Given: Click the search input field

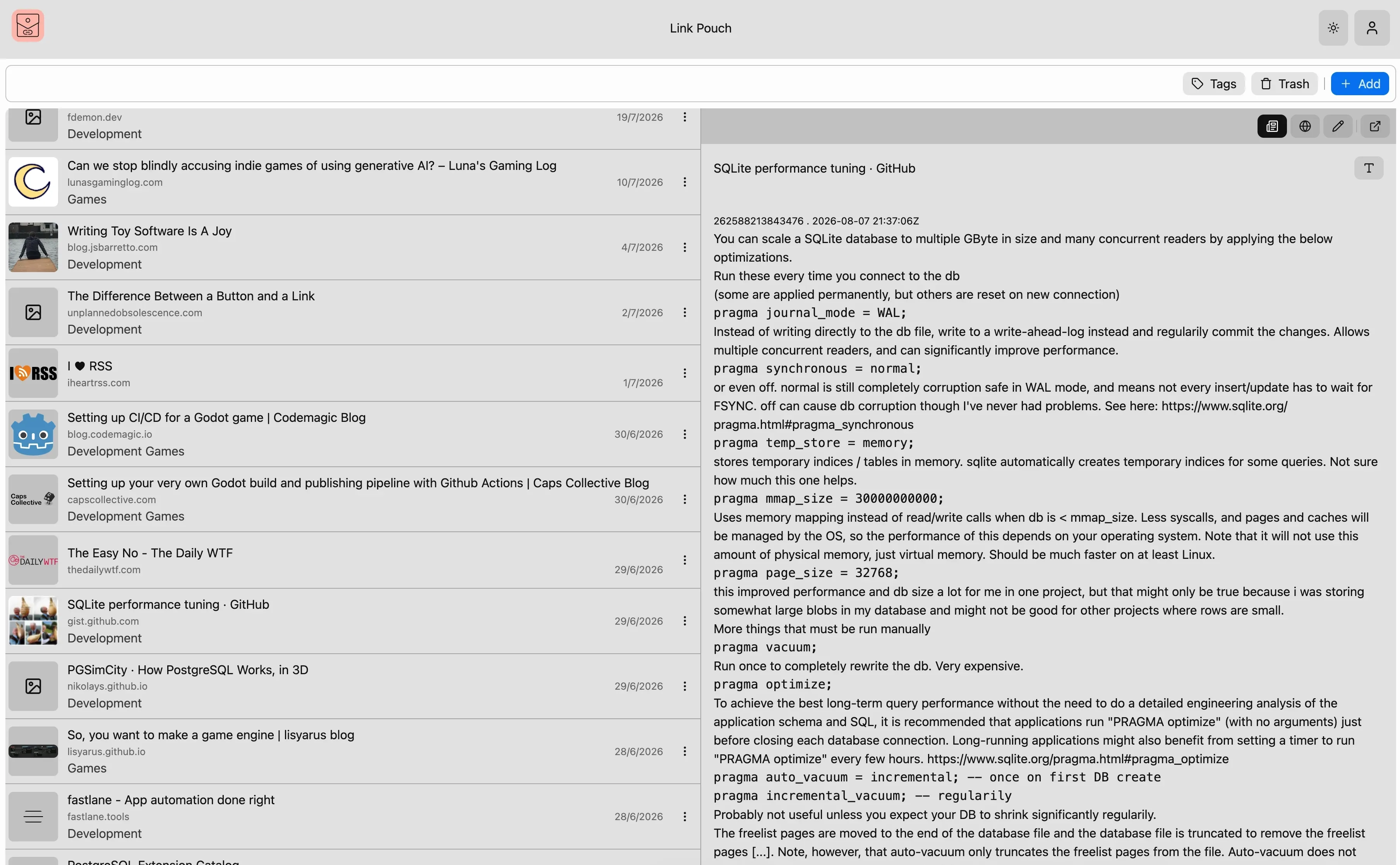Looking at the screenshot, I should (x=592, y=84).
